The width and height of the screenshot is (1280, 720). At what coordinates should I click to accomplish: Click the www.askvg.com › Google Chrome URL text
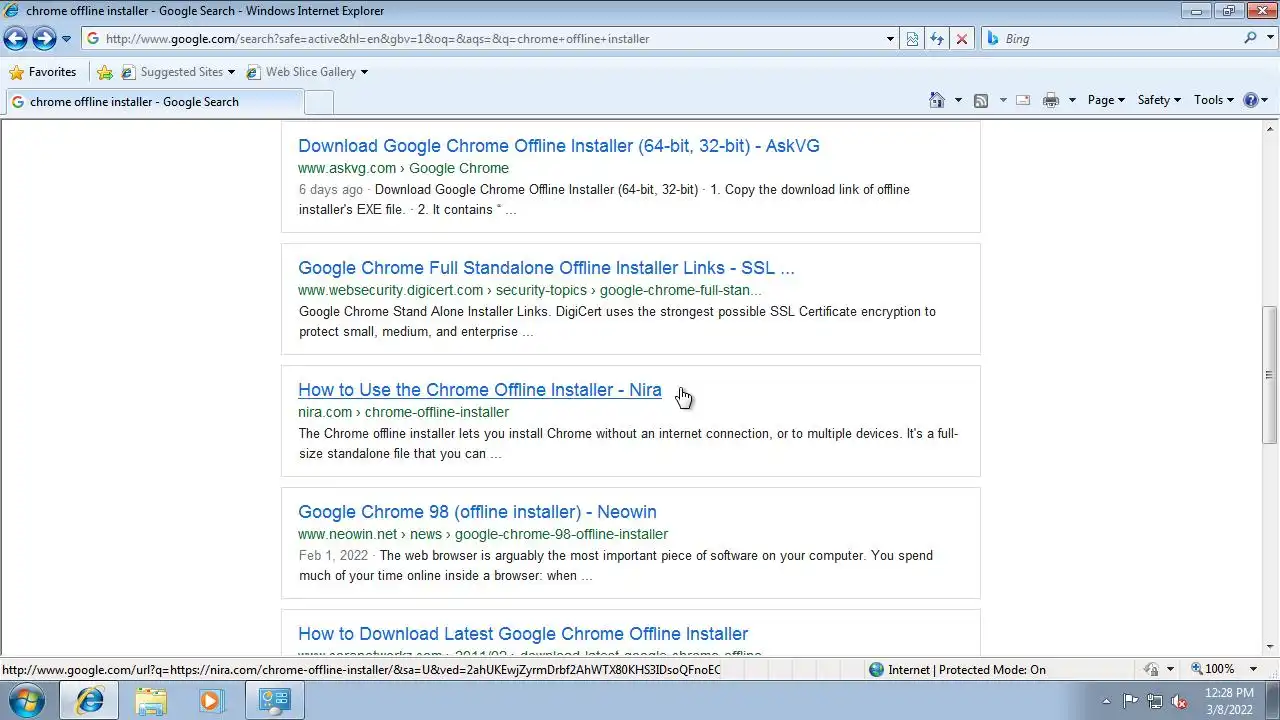pyautogui.click(x=403, y=168)
